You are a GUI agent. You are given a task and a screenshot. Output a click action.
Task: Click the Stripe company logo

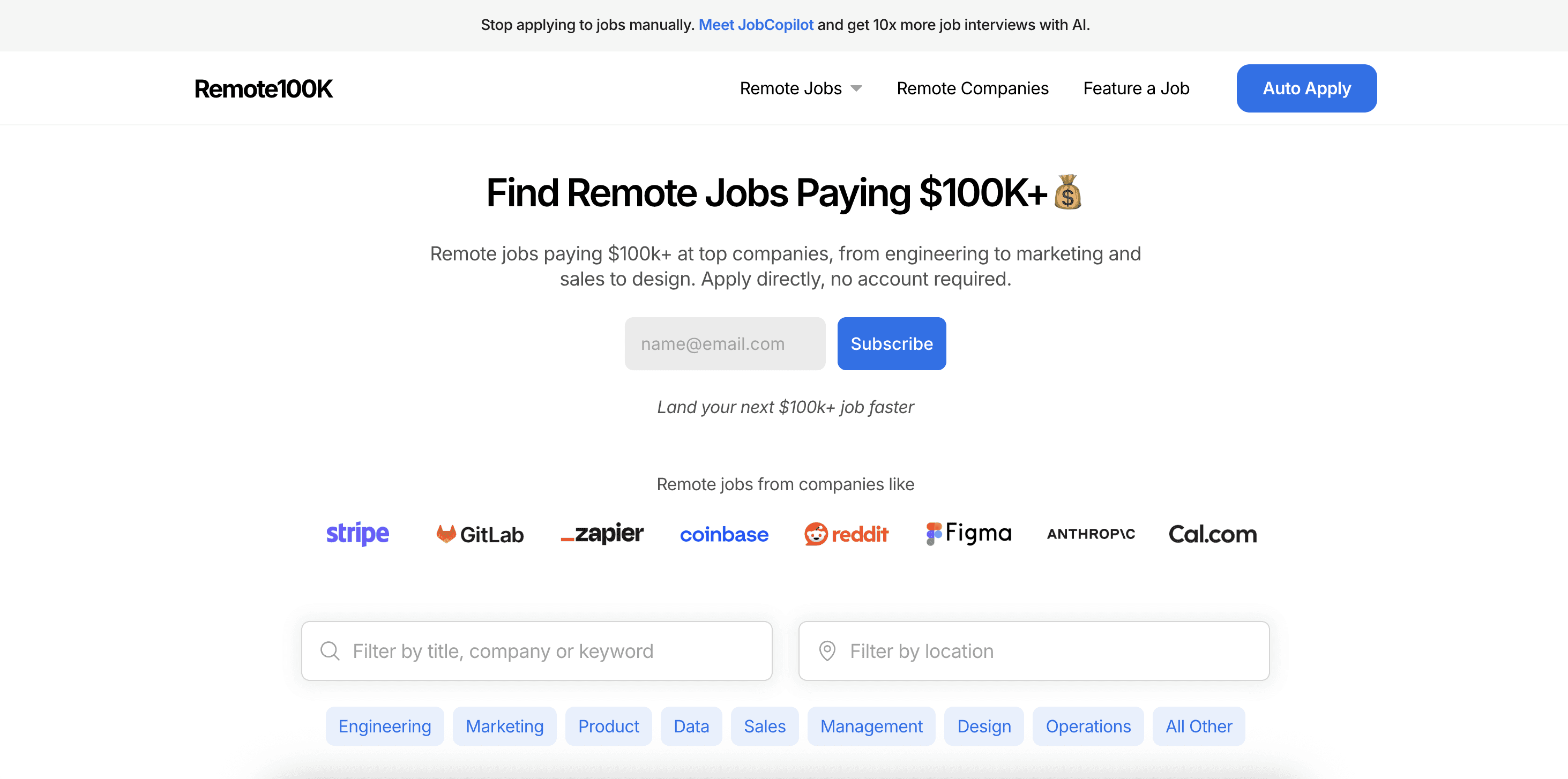tap(357, 534)
